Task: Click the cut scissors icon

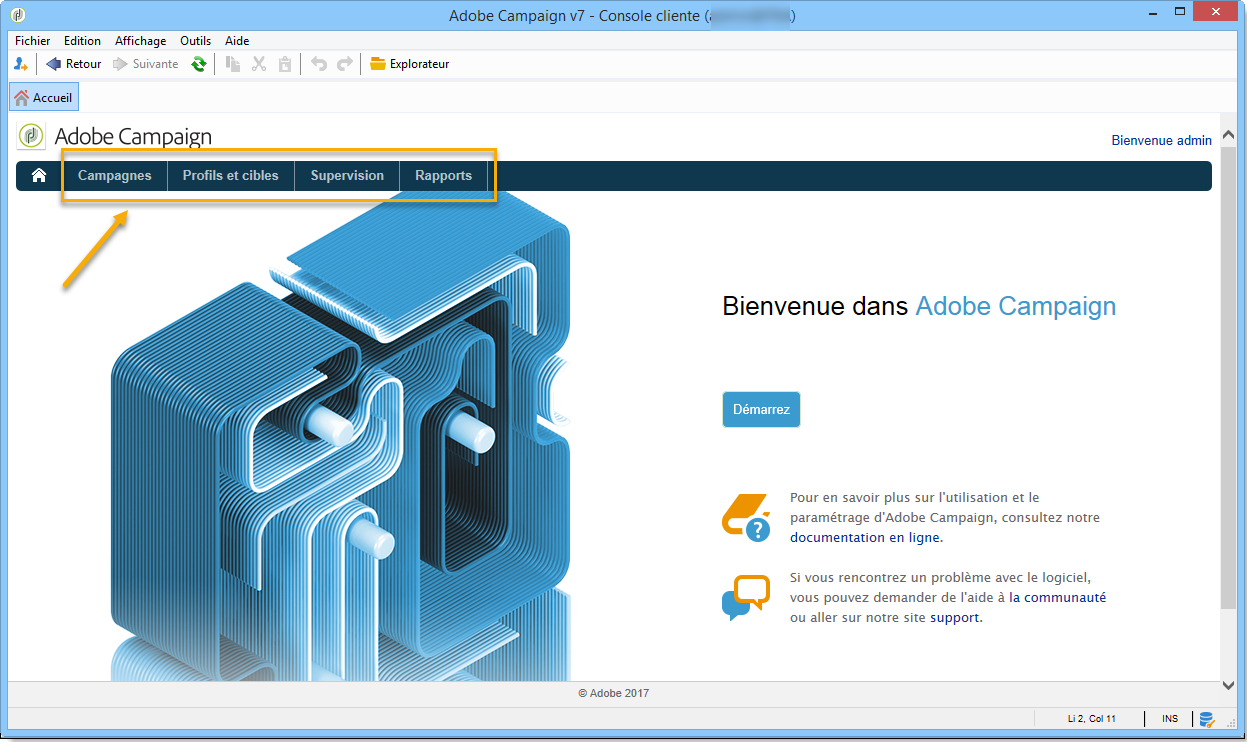Action: 259,64
